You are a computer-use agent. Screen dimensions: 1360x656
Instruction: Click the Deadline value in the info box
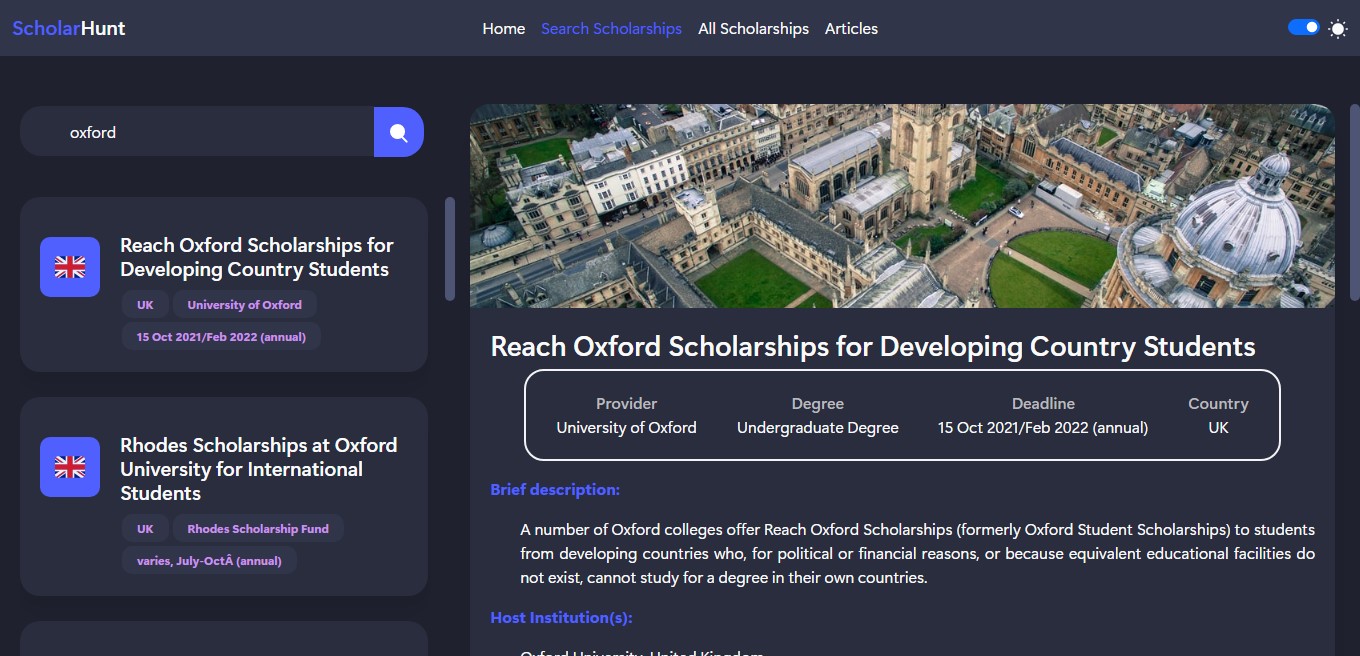point(1043,428)
